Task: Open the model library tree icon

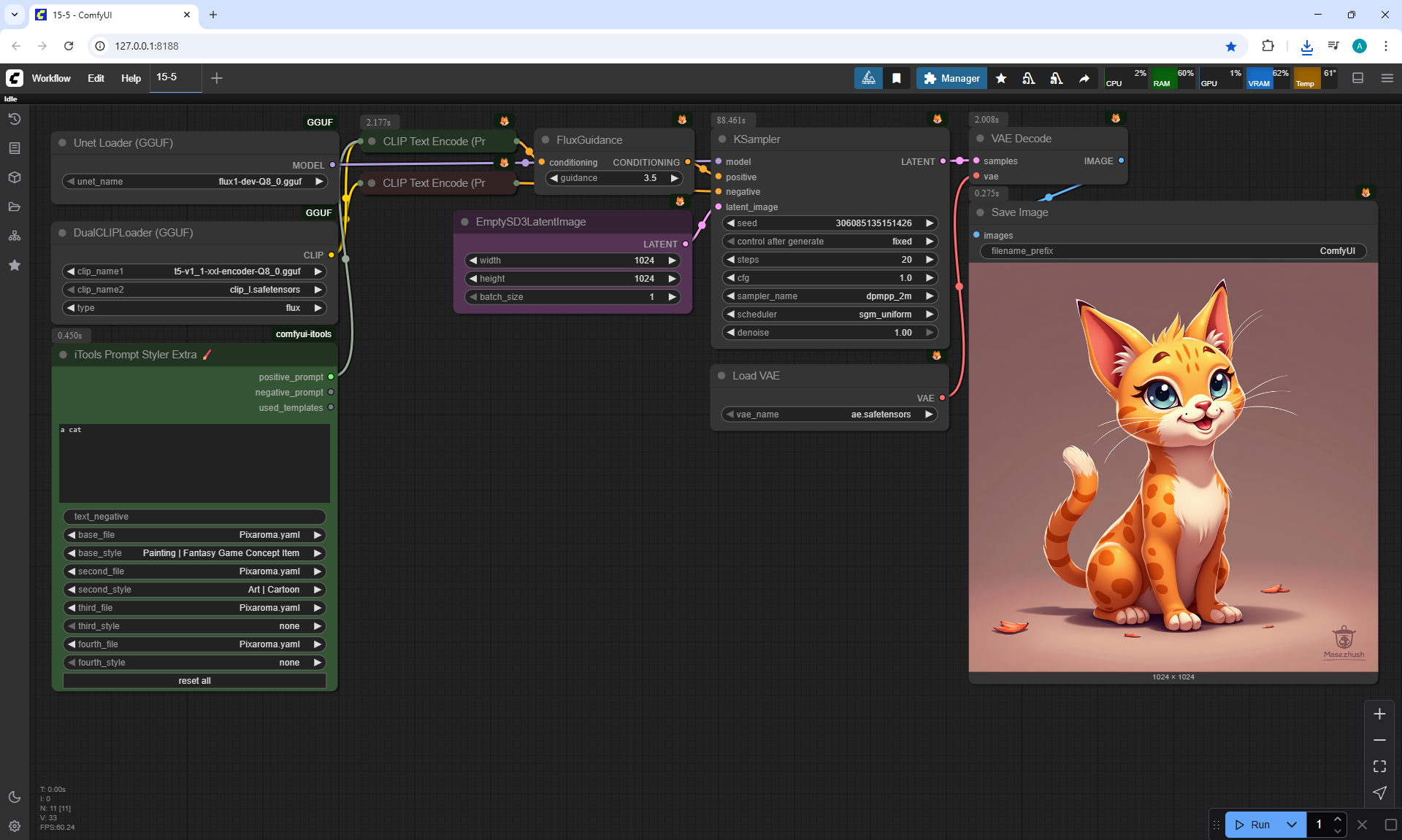Action: click(x=15, y=236)
